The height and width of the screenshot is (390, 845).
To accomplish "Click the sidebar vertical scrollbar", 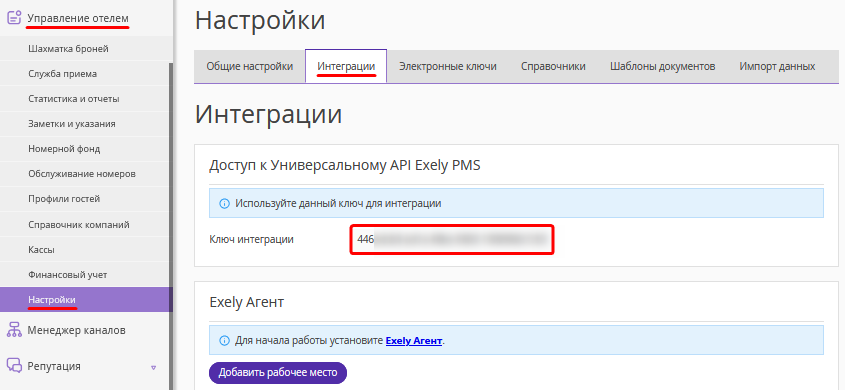I will [171, 226].
